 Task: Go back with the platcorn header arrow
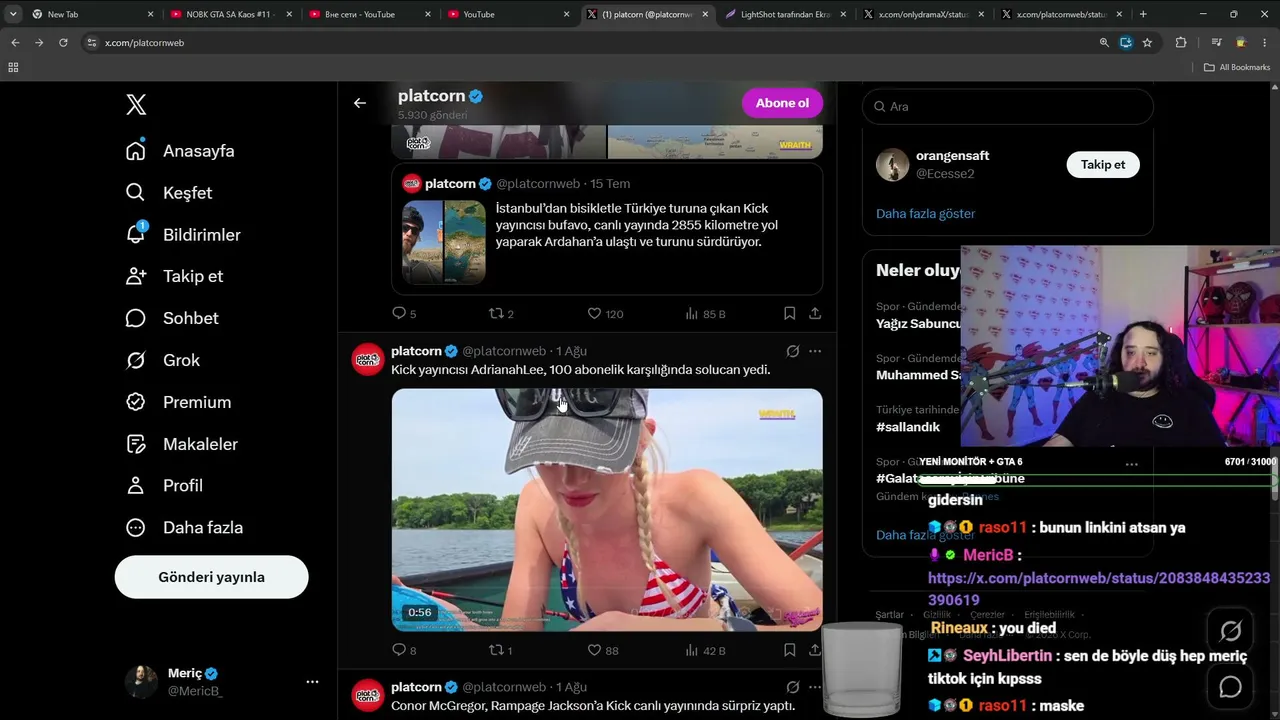coord(360,103)
